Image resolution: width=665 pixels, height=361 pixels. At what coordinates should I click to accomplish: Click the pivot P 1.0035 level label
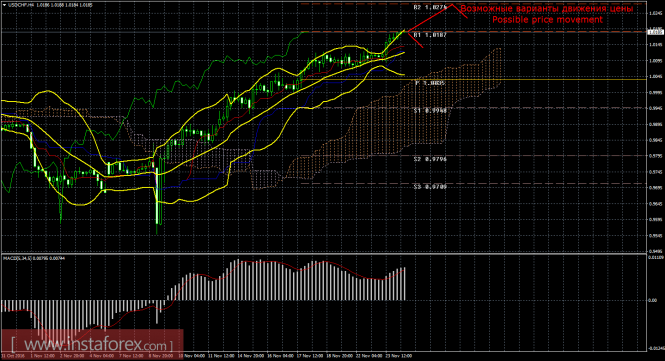[430, 83]
